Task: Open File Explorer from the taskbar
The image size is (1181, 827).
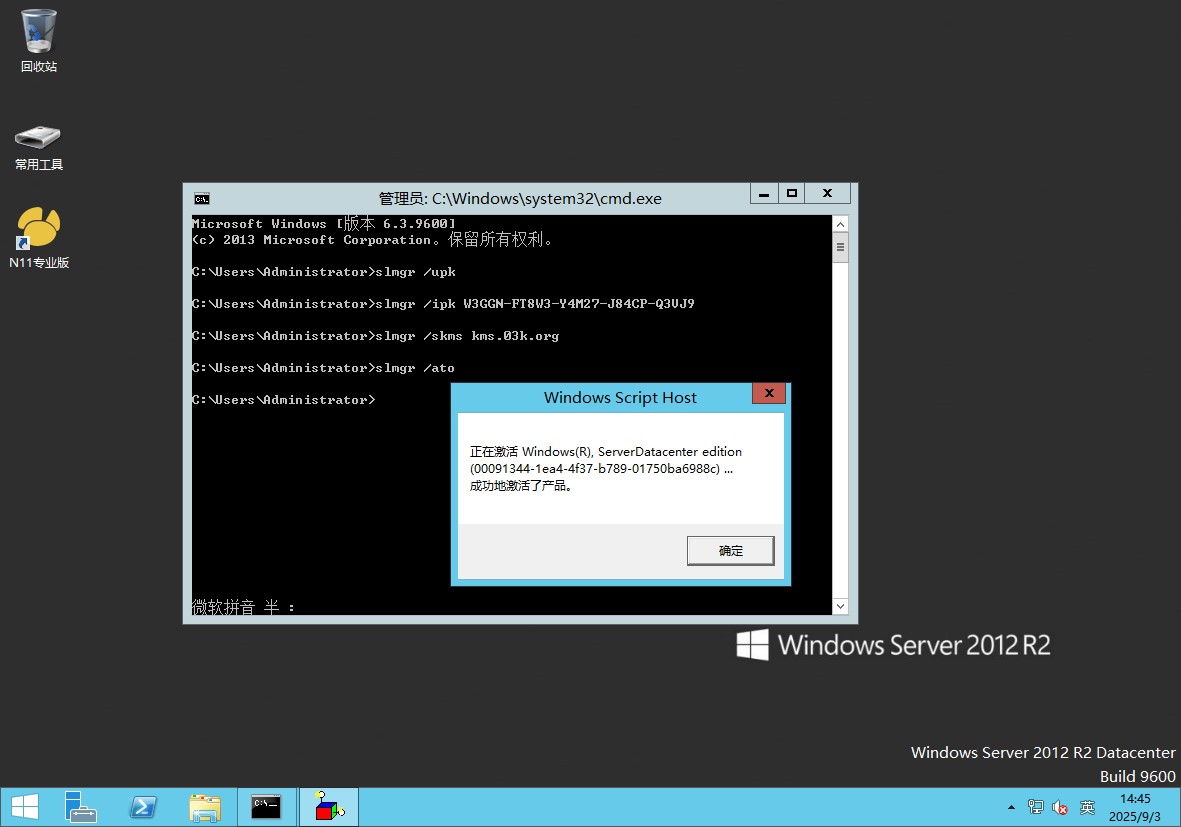Action: (205, 806)
